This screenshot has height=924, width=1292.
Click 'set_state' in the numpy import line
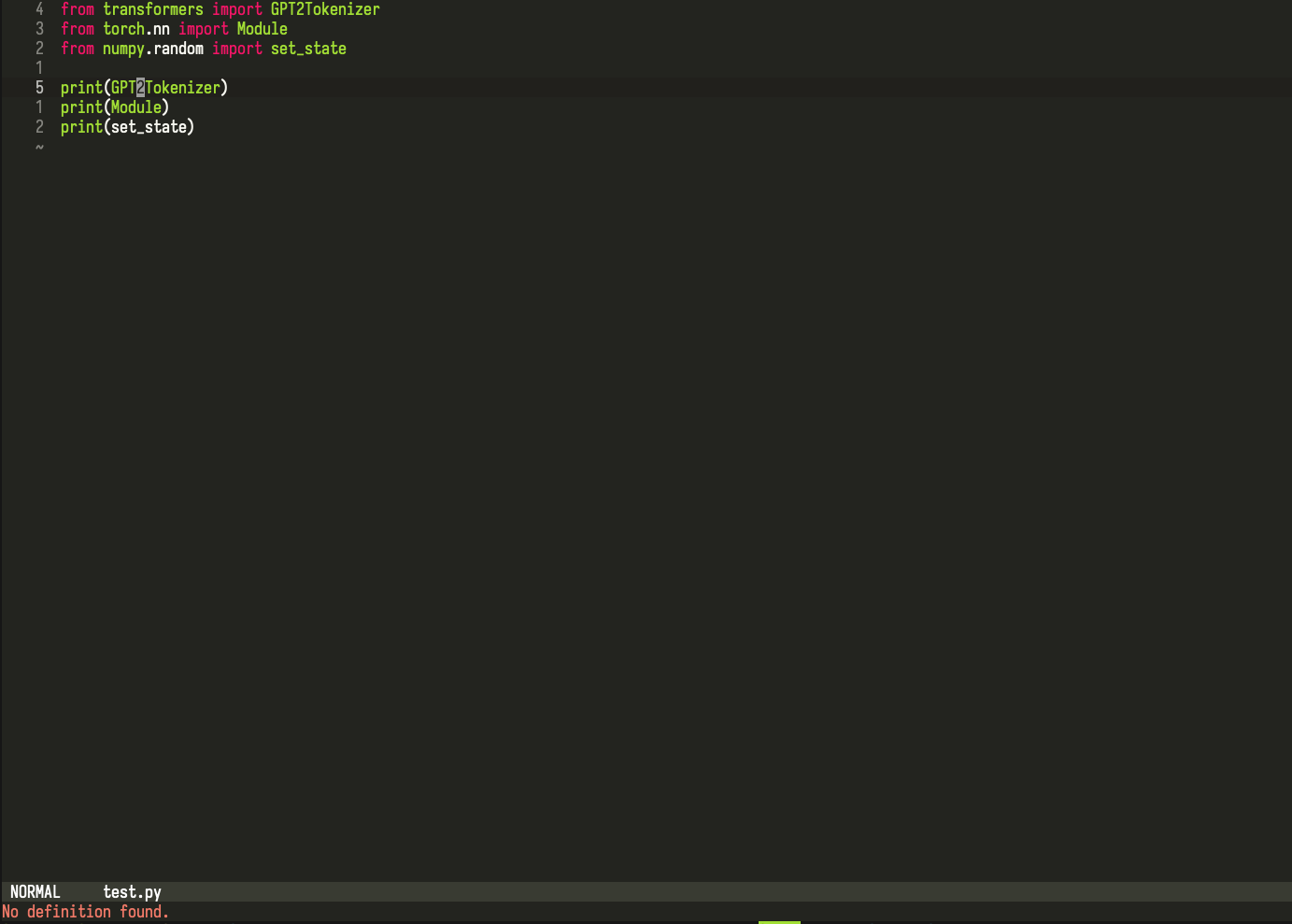[x=308, y=49]
